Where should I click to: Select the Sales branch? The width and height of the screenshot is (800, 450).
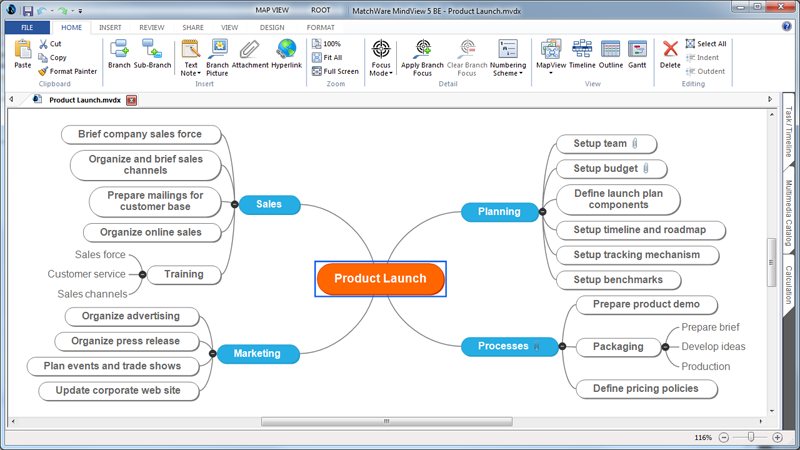point(269,204)
